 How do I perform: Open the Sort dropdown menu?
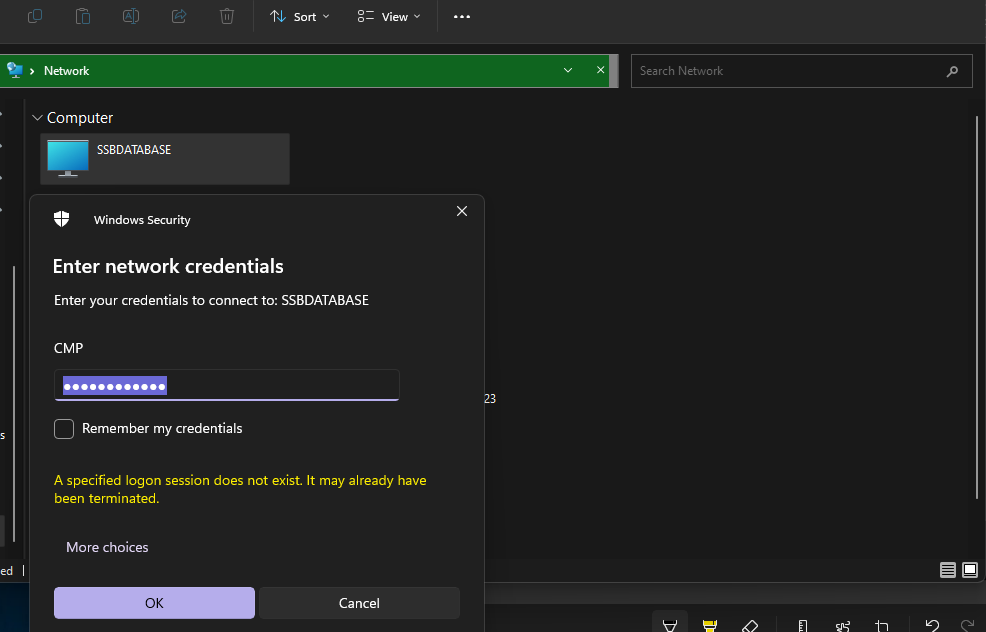pyautogui.click(x=300, y=17)
